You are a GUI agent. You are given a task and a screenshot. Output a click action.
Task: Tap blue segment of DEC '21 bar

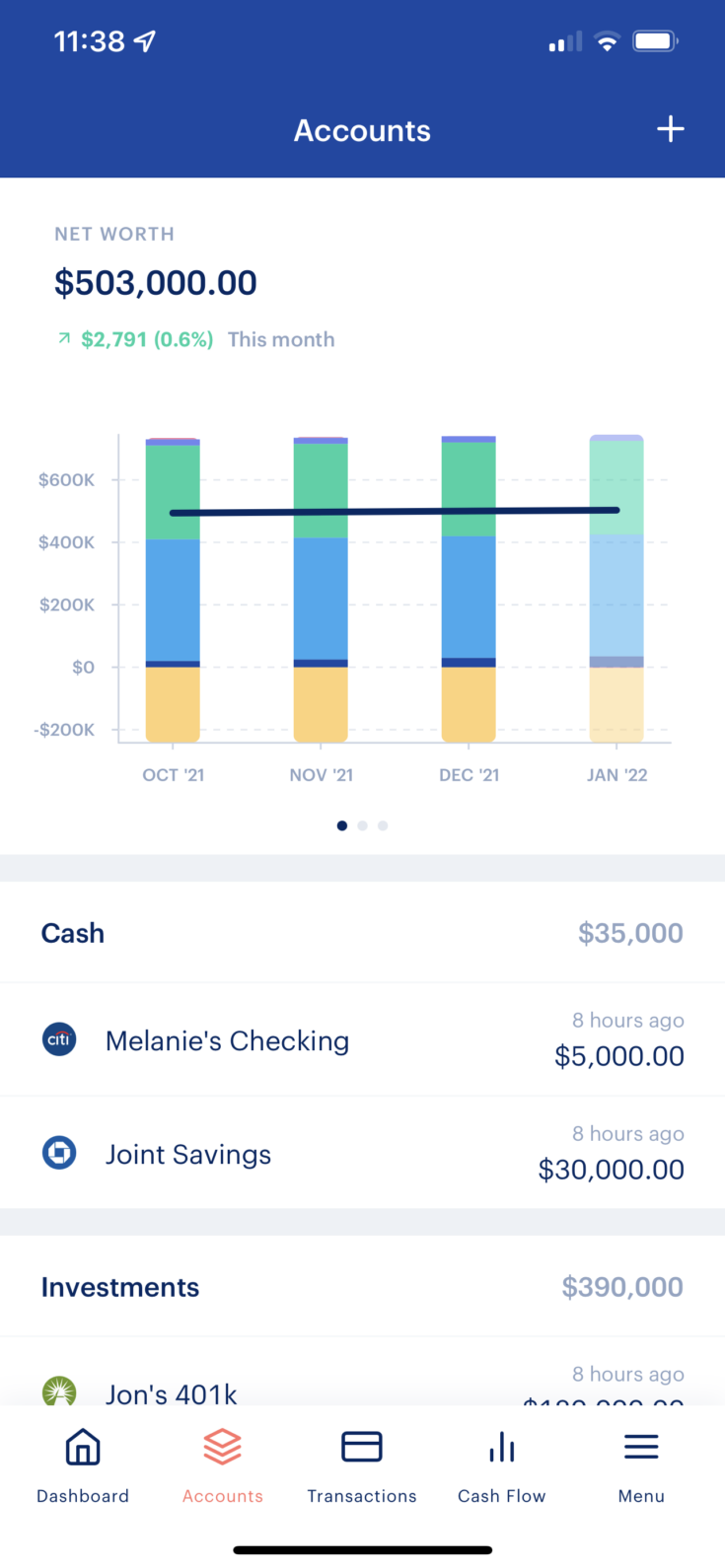pos(469,597)
